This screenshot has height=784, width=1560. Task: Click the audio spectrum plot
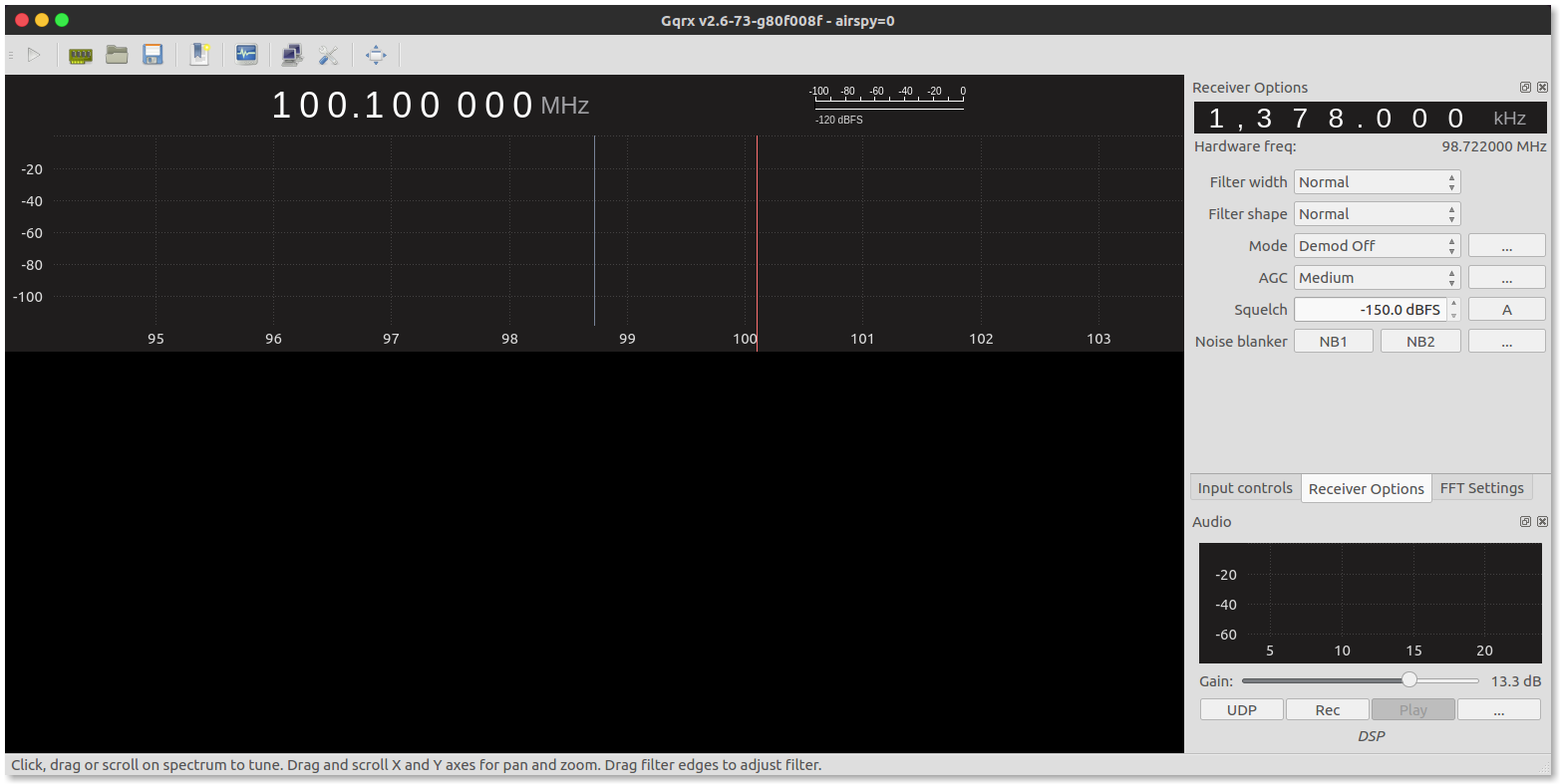(x=1370, y=603)
